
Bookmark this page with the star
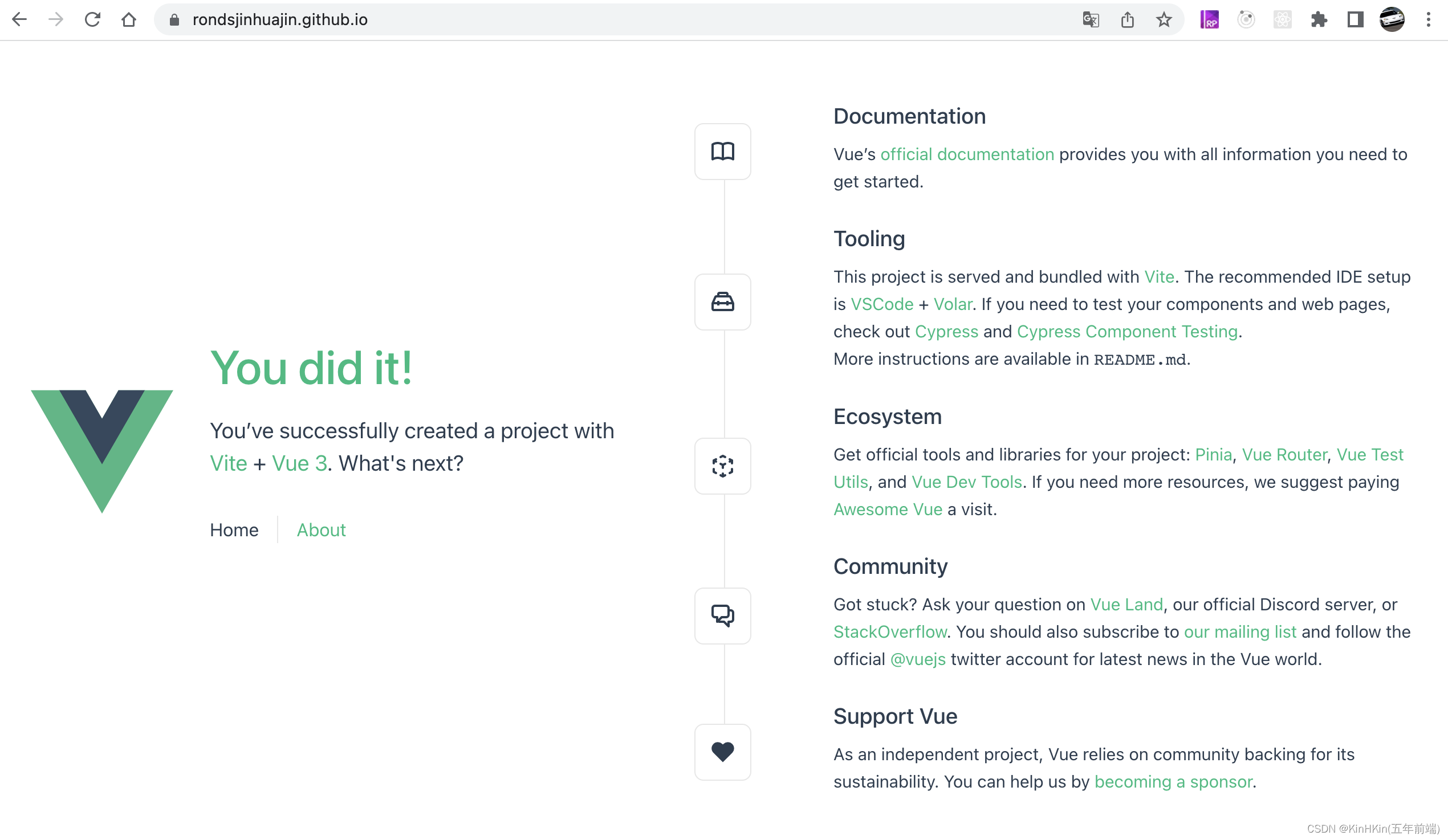[1164, 19]
